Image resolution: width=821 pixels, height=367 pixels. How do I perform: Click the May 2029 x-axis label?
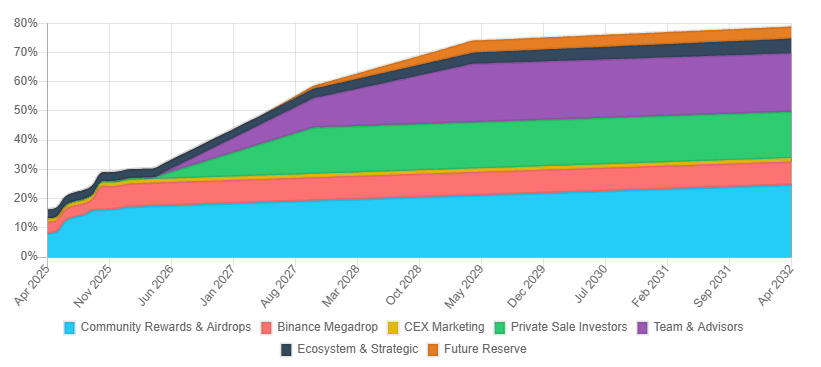465,285
